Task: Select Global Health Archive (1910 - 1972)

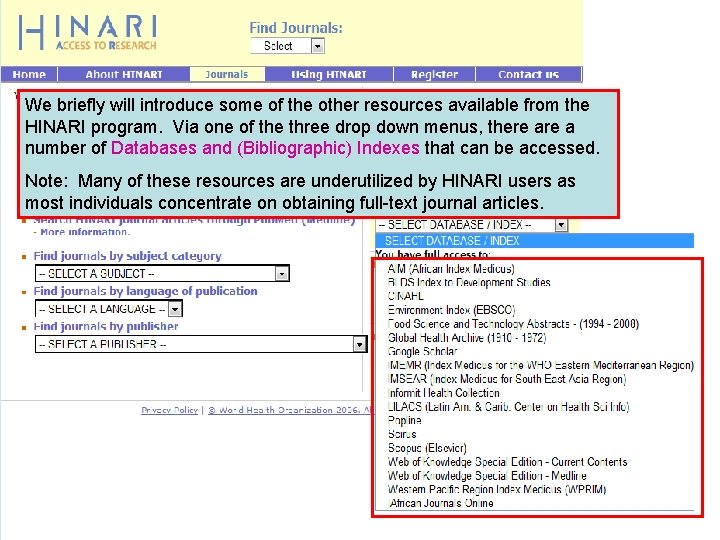Action: (467, 338)
